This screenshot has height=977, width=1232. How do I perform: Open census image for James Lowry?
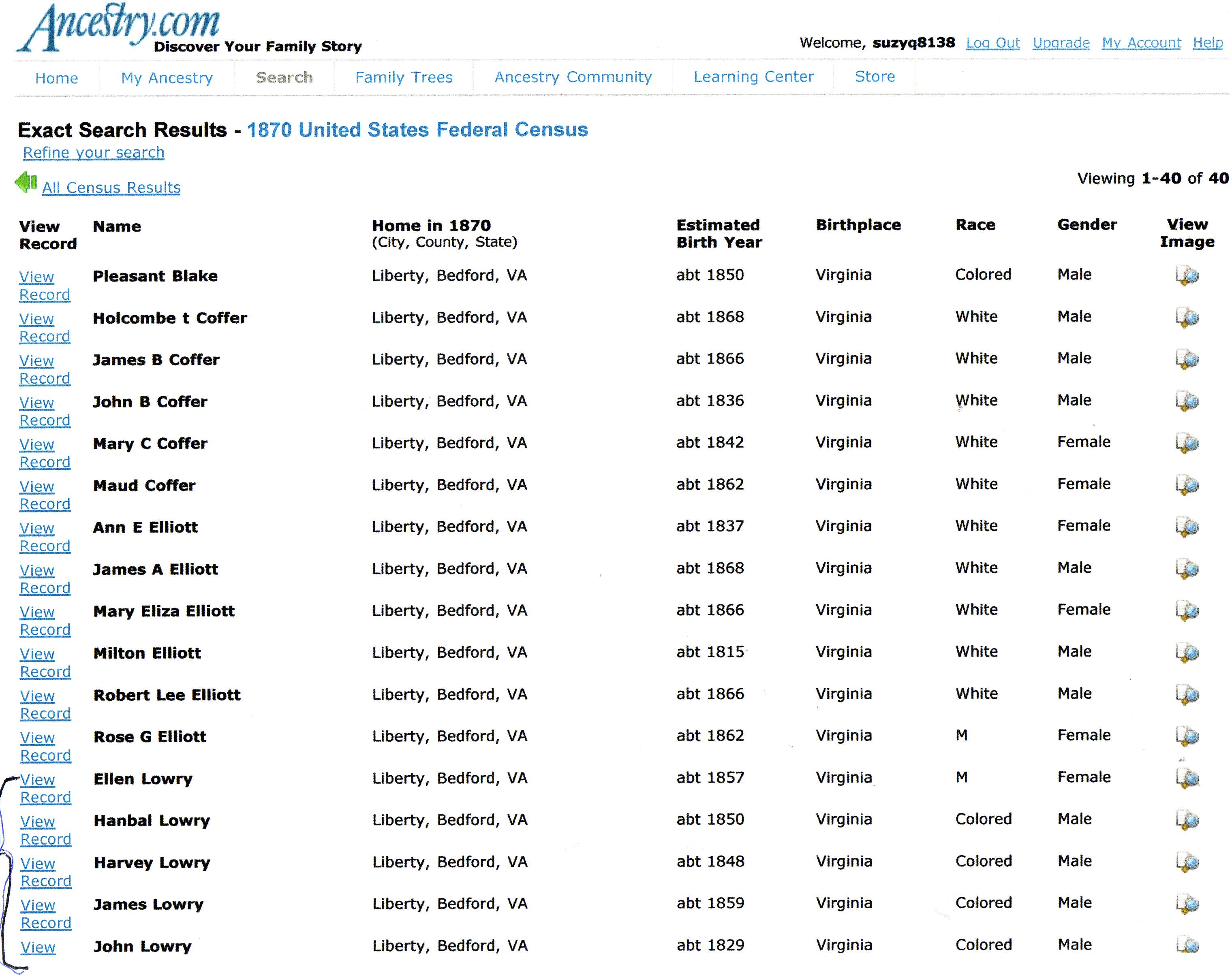click(x=1187, y=904)
